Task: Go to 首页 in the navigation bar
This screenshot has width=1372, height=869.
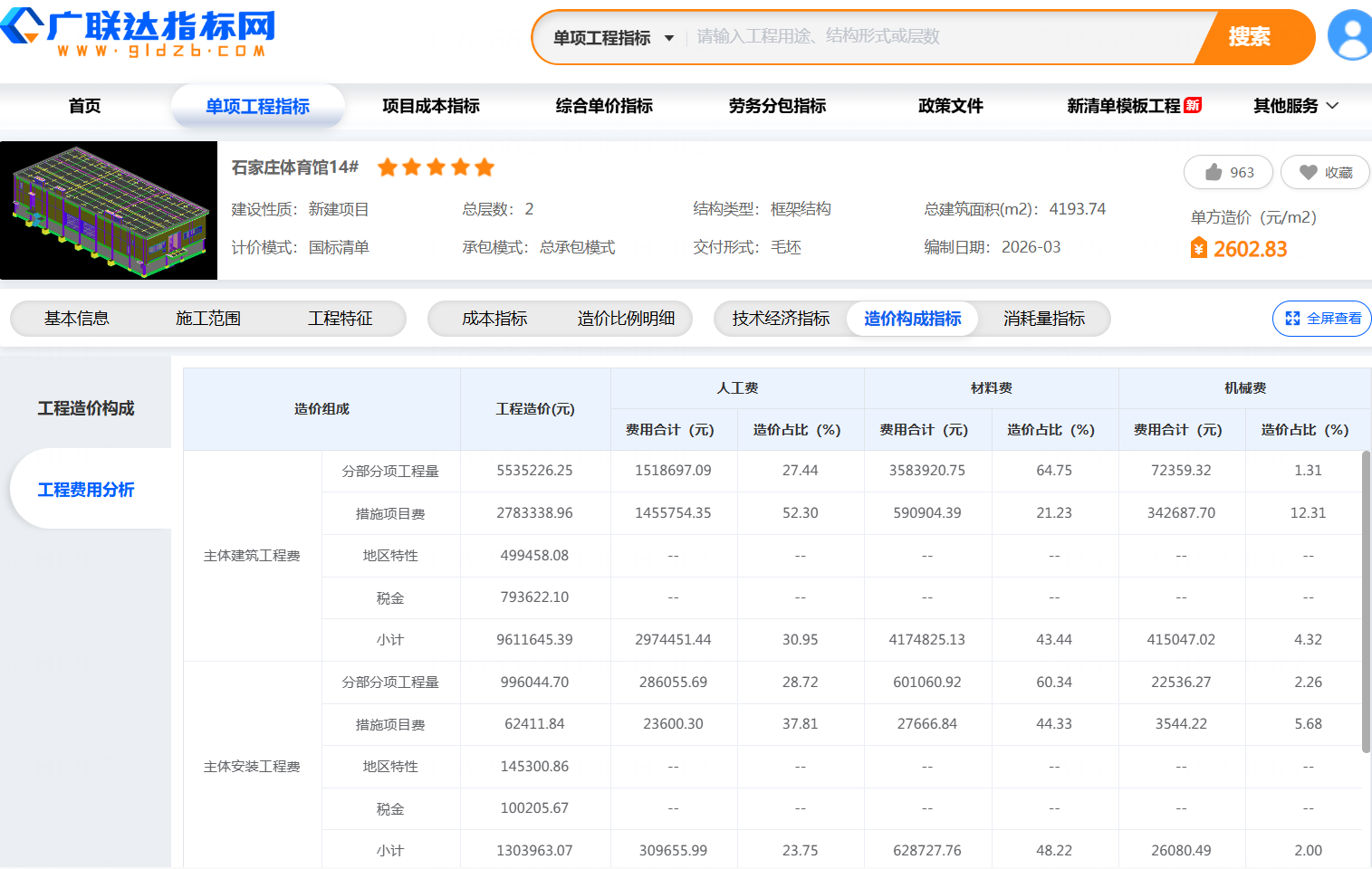Action: (85, 106)
